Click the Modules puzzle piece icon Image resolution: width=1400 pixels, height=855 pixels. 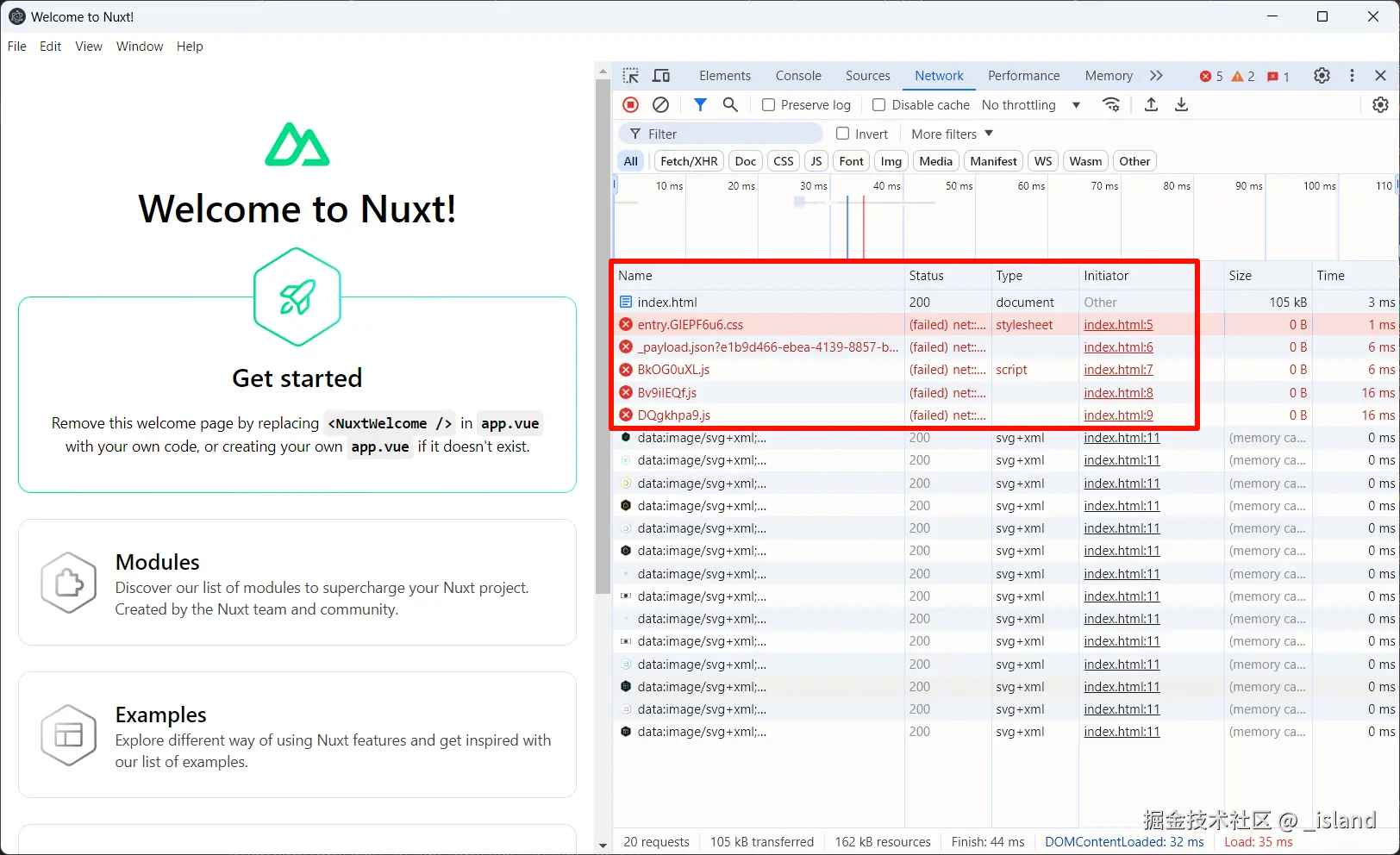pyautogui.click(x=69, y=584)
